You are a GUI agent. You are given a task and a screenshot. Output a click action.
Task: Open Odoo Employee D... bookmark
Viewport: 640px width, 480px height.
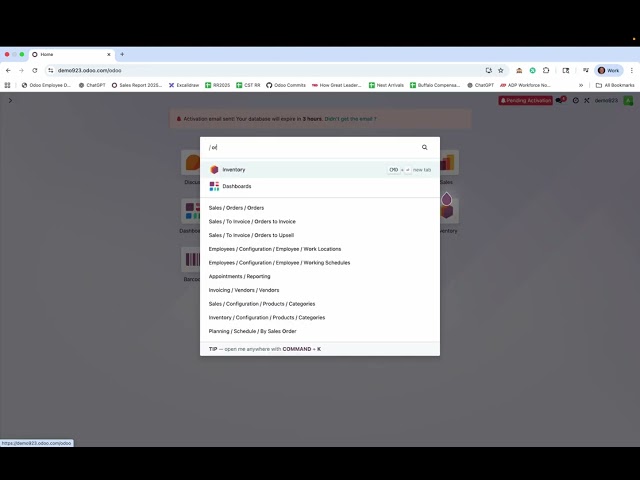[46, 85]
